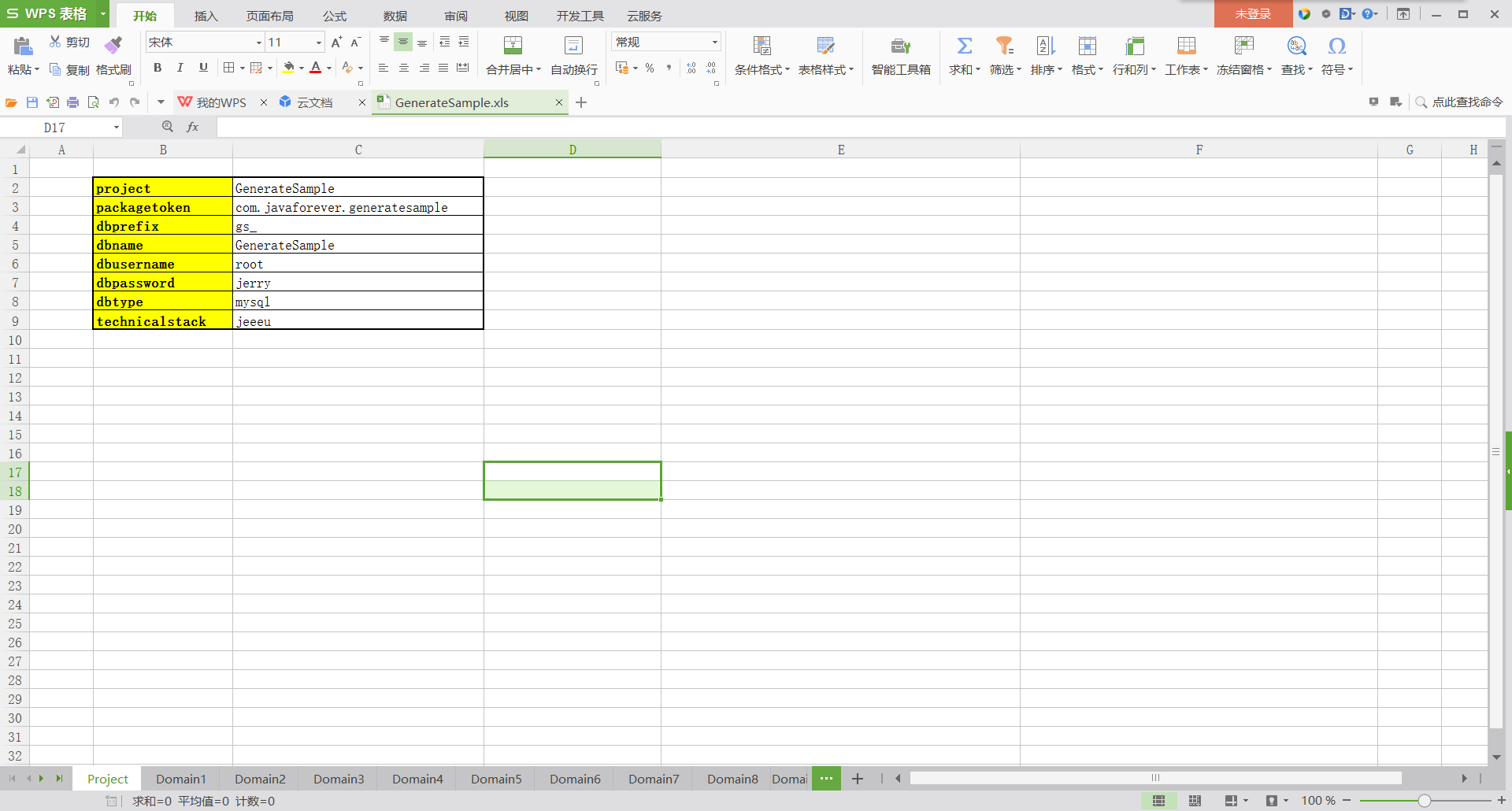Click the cell name box showing D17
1512x811 pixels.
pos(61,128)
